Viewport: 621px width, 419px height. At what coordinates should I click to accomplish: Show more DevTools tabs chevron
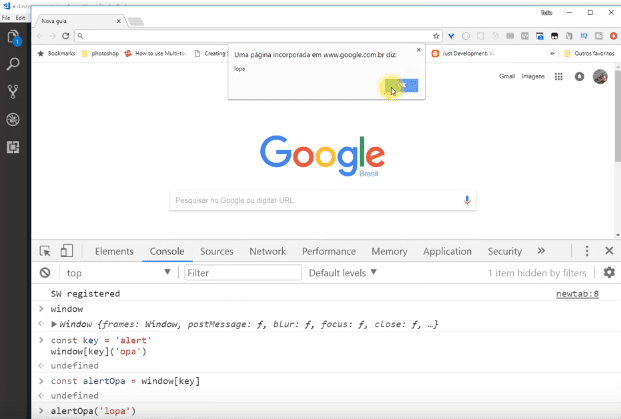click(x=541, y=252)
